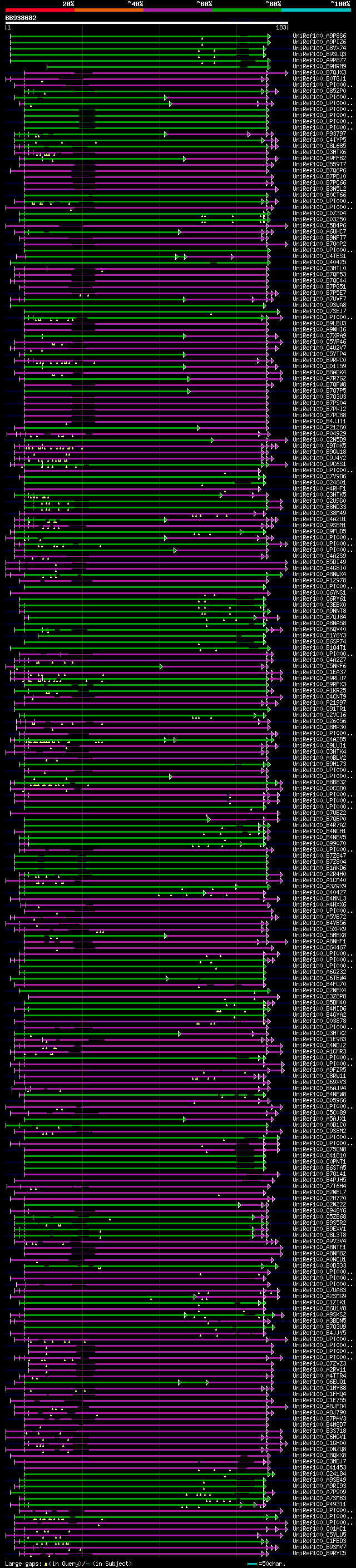Click the UniRef100_B9RFX3 entry

(319, 684)
